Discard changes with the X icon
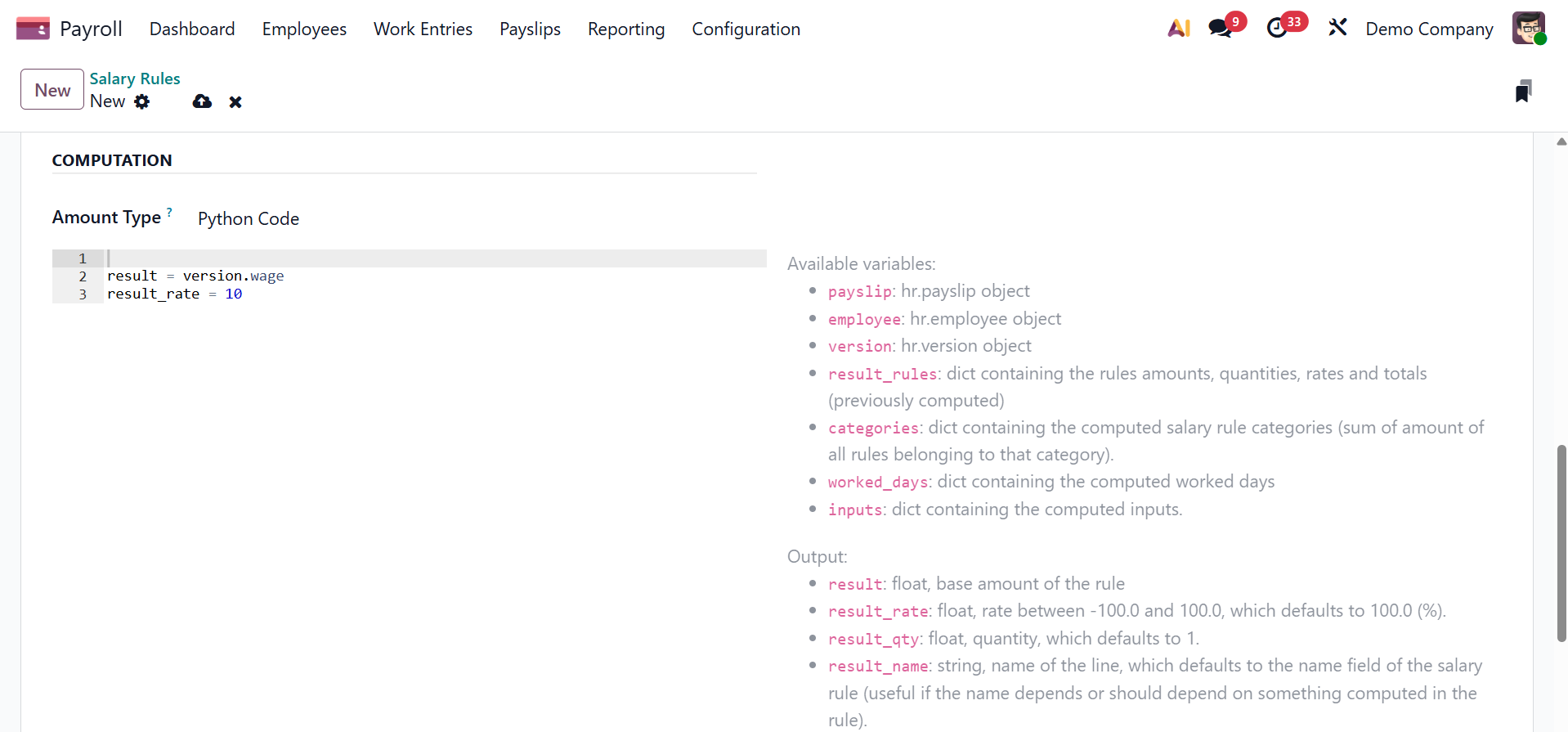This screenshot has height=732, width=1568. 235,102
